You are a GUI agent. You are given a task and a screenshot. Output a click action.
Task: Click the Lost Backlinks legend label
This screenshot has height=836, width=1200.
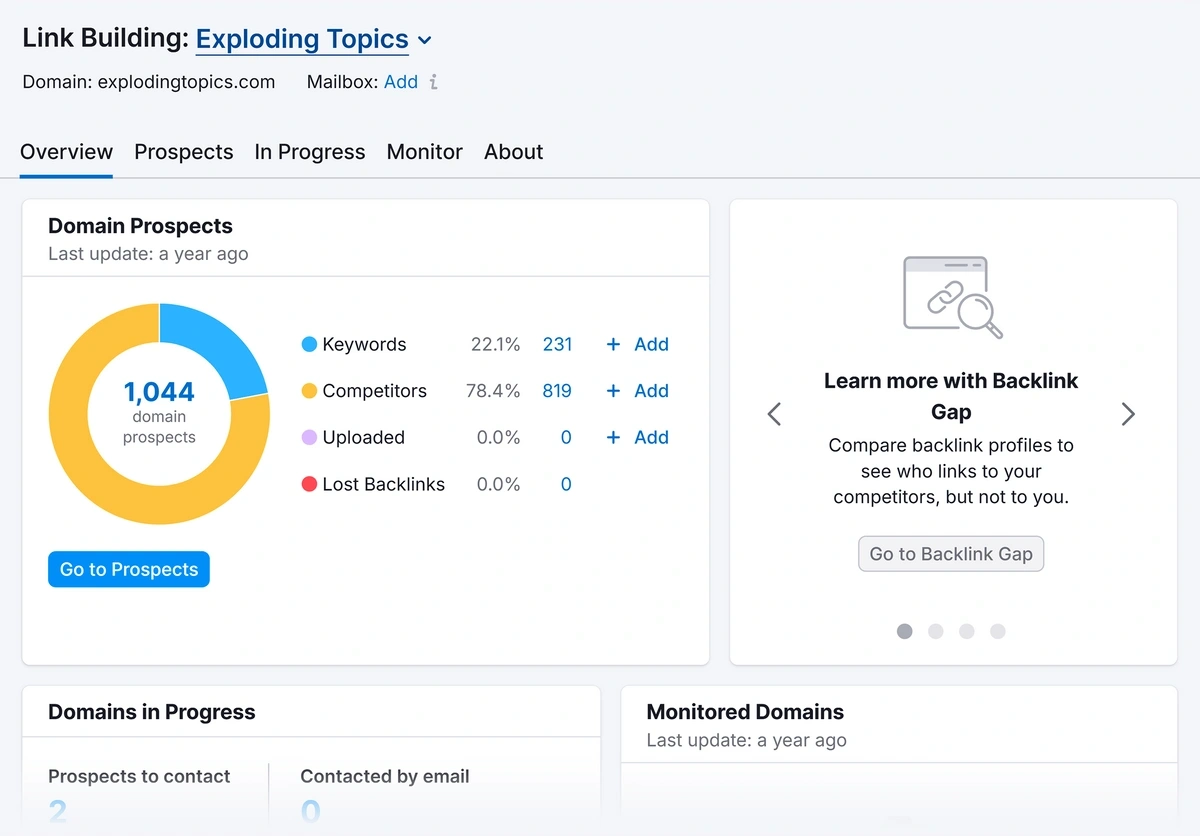pyautogui.click(x=383, y=484)
